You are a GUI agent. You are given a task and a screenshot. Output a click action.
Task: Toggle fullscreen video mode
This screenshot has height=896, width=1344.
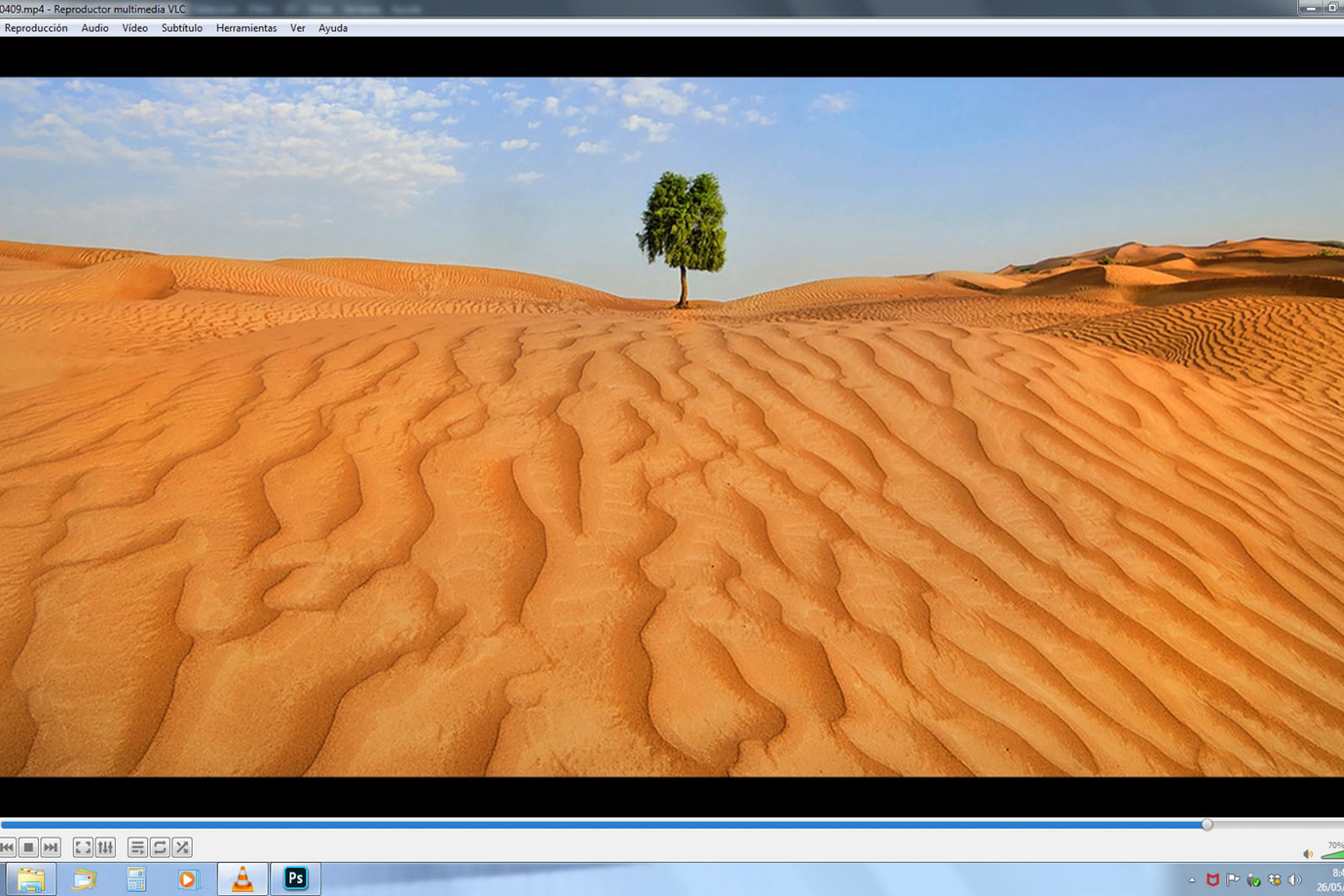coord(83,847)
